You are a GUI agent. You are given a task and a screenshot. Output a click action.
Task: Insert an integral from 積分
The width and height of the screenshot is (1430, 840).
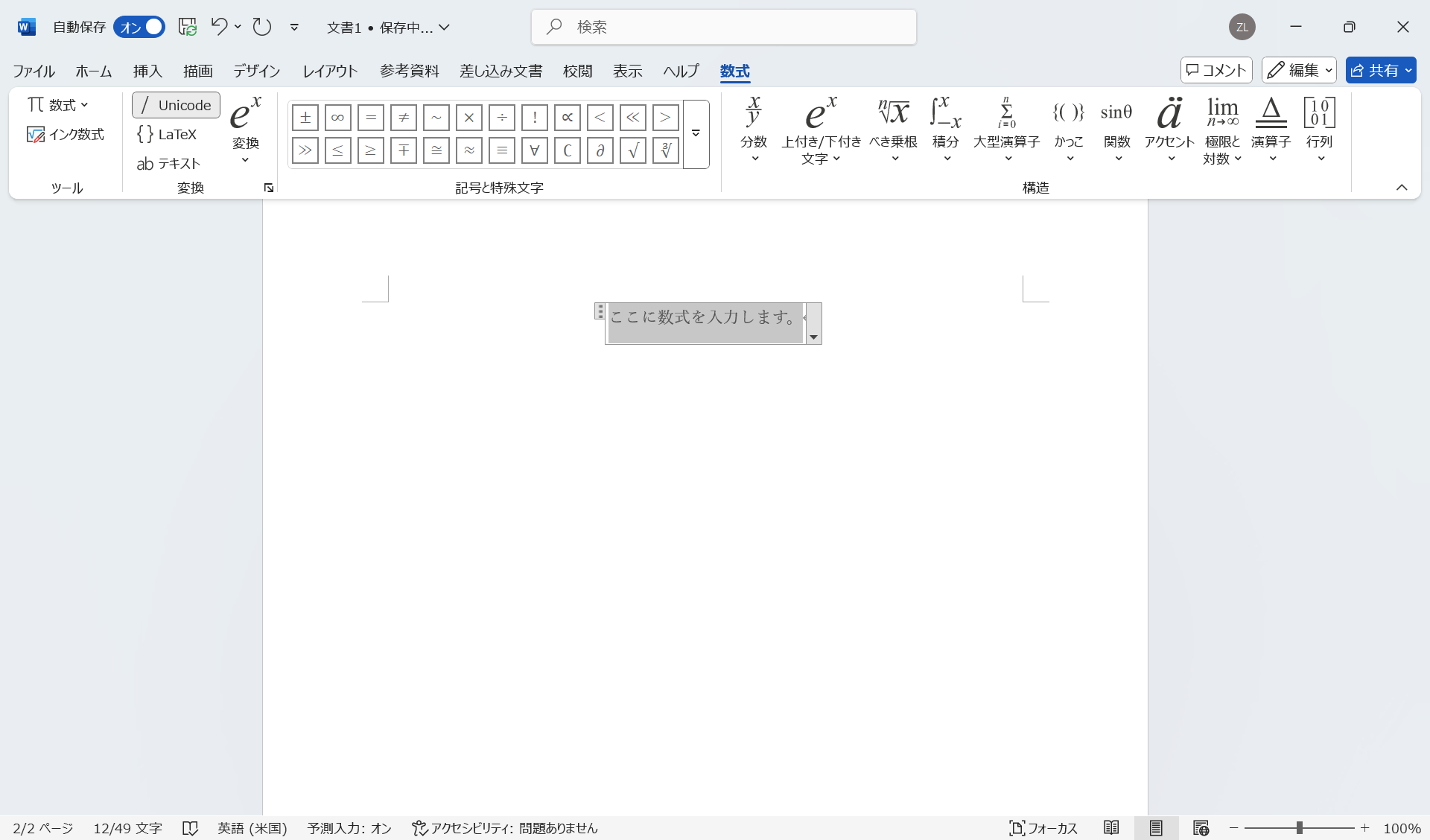(944, 130)
